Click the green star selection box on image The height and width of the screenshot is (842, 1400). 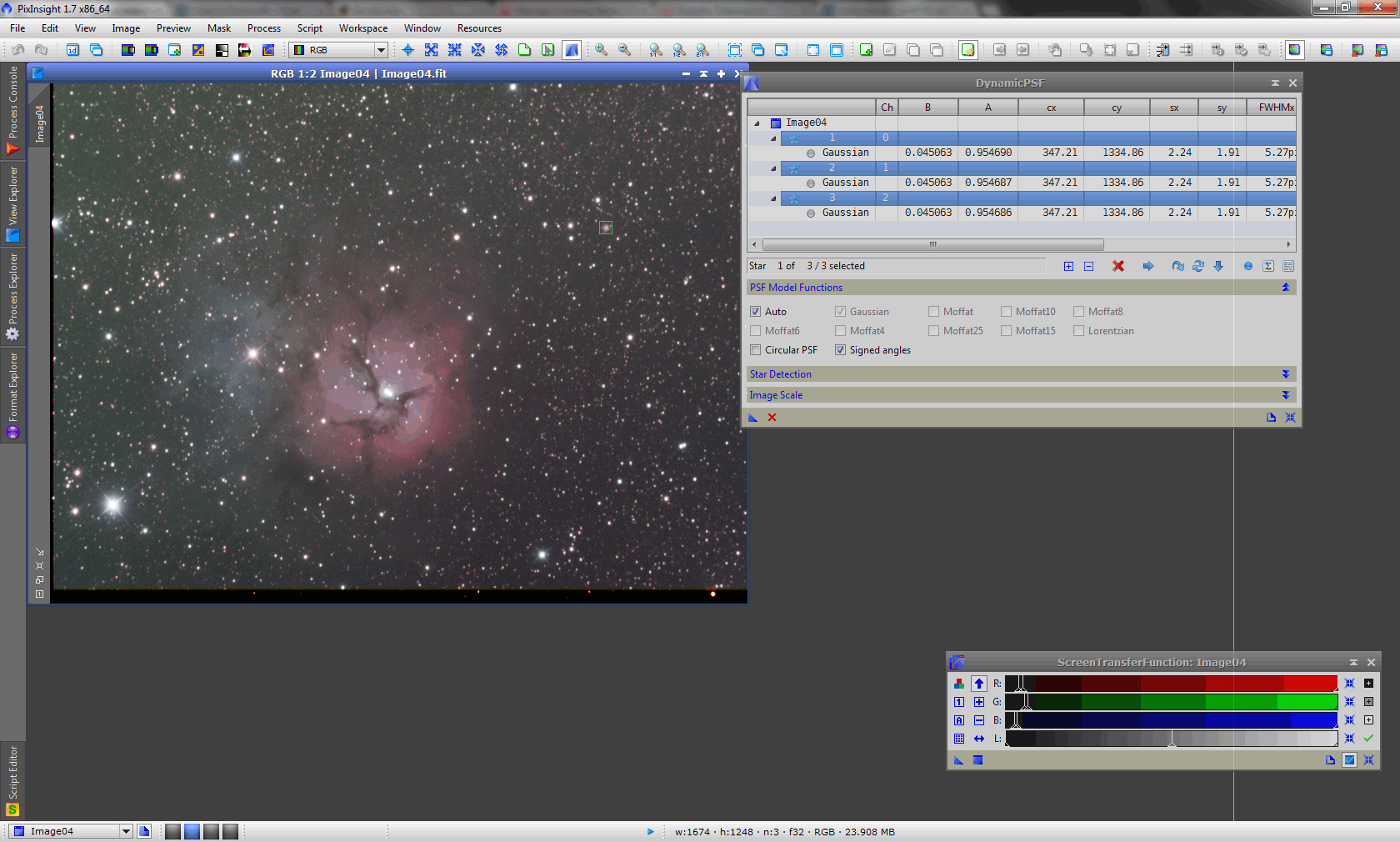[606, 228]
